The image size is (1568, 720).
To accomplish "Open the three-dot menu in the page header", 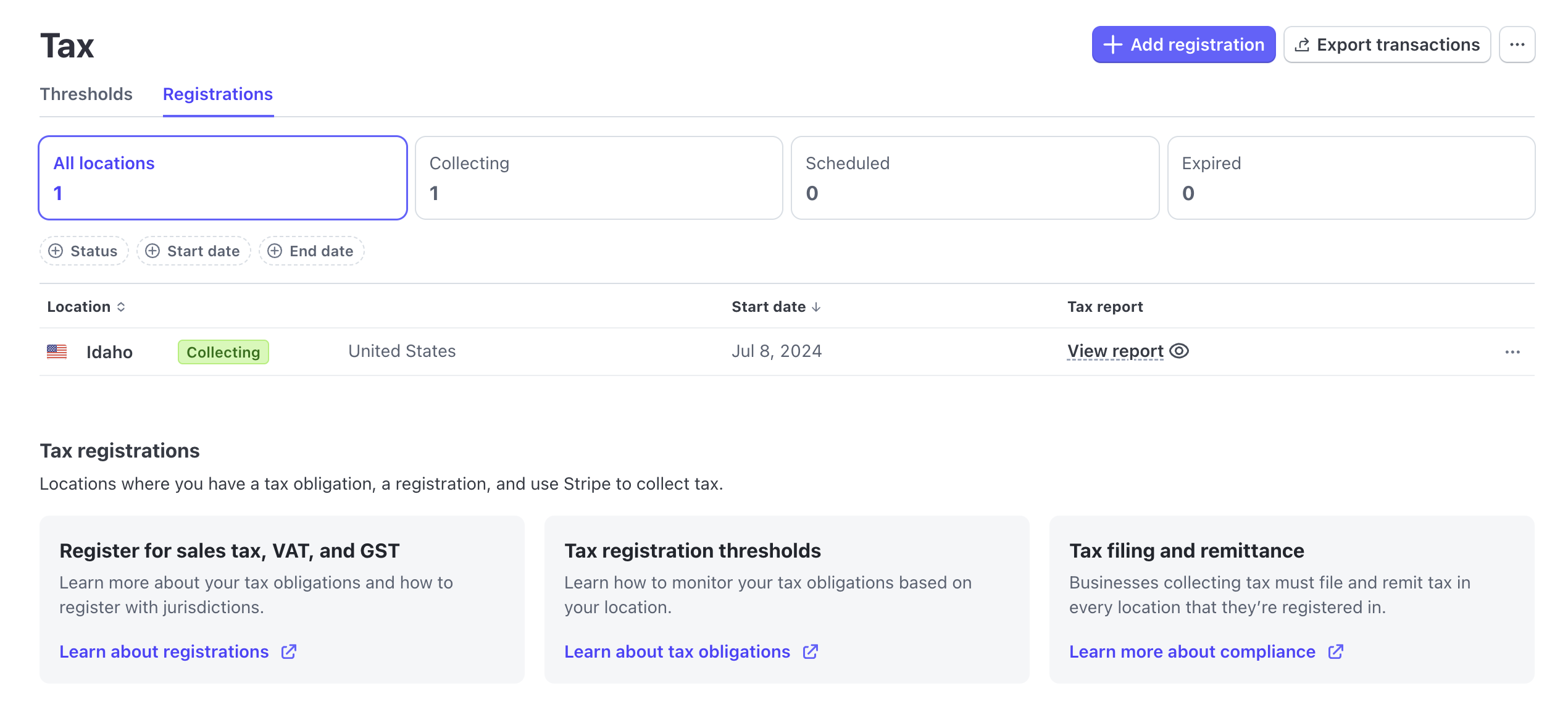I will tap(1517, 44).
